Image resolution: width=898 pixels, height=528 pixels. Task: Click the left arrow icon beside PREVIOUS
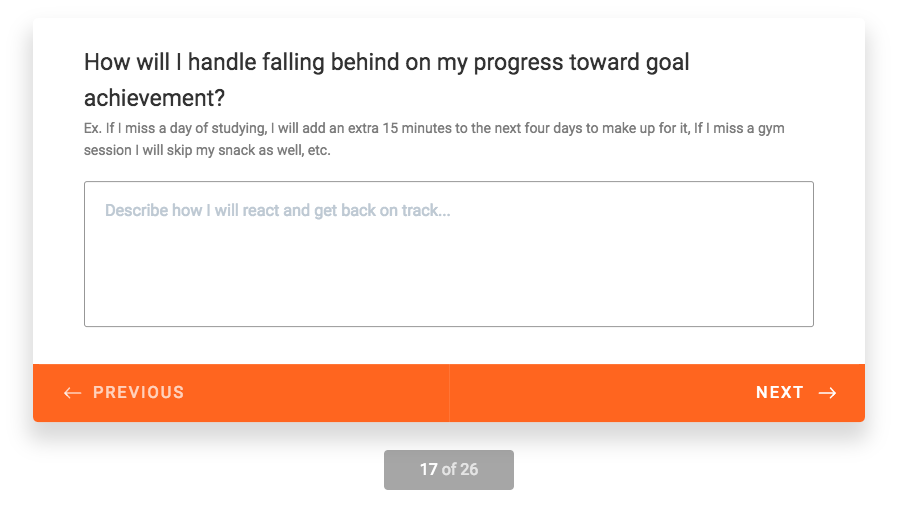72,393
